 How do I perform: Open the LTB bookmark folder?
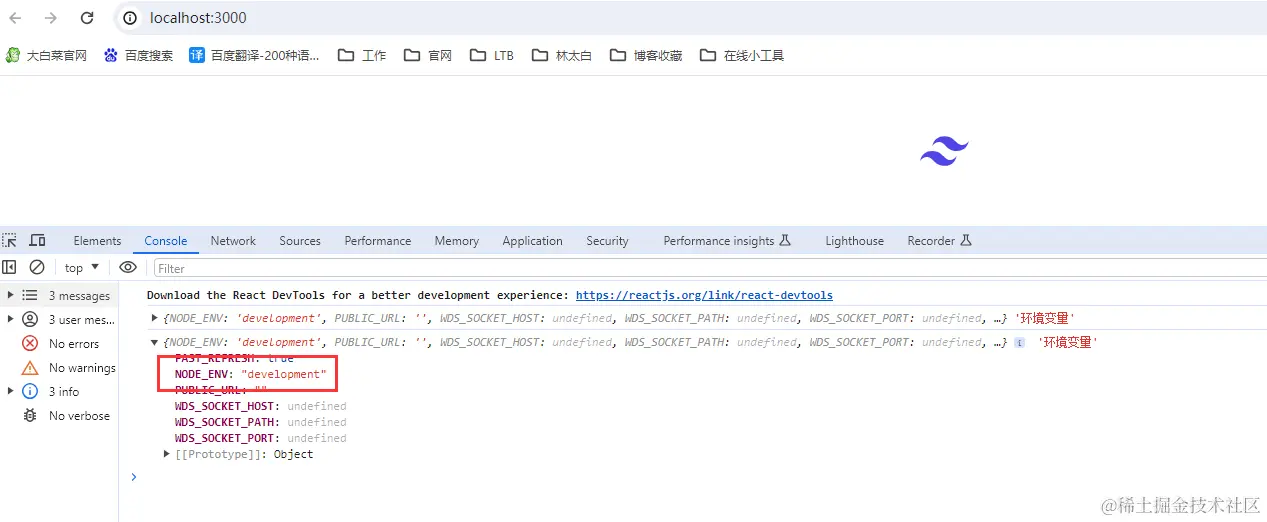(x=492, y=55)
